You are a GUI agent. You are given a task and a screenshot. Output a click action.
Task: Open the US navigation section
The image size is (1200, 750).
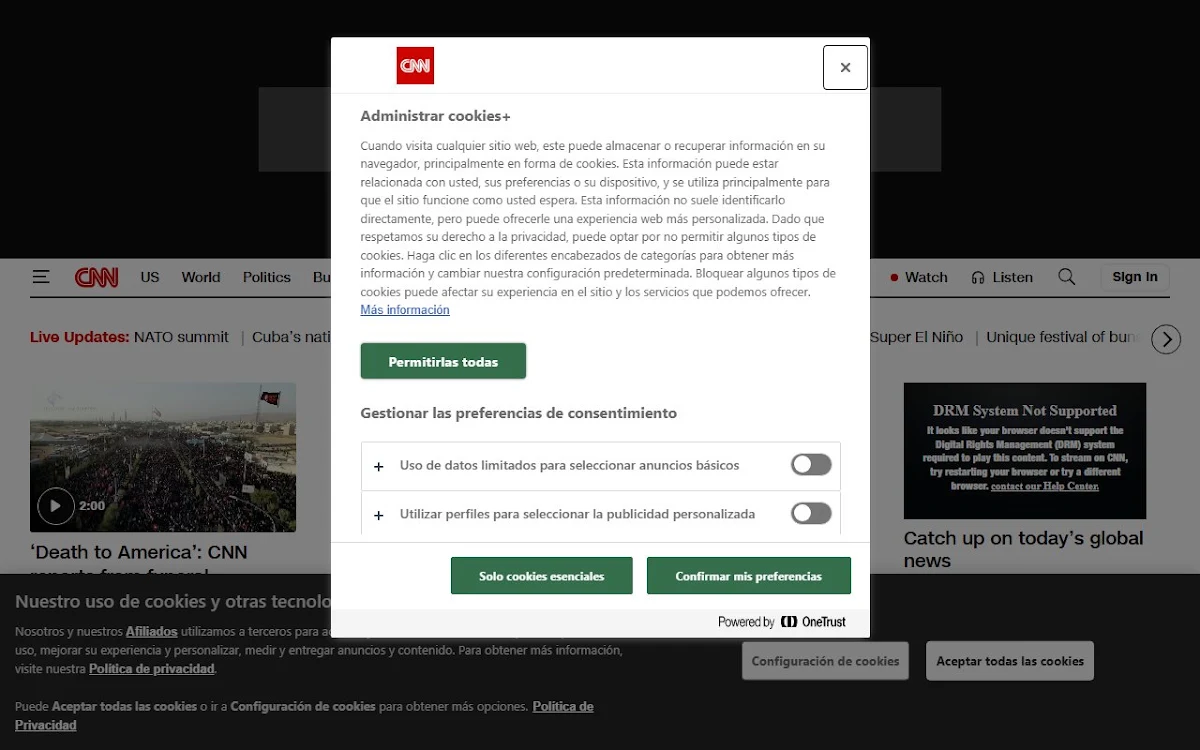tap(150, 277)
